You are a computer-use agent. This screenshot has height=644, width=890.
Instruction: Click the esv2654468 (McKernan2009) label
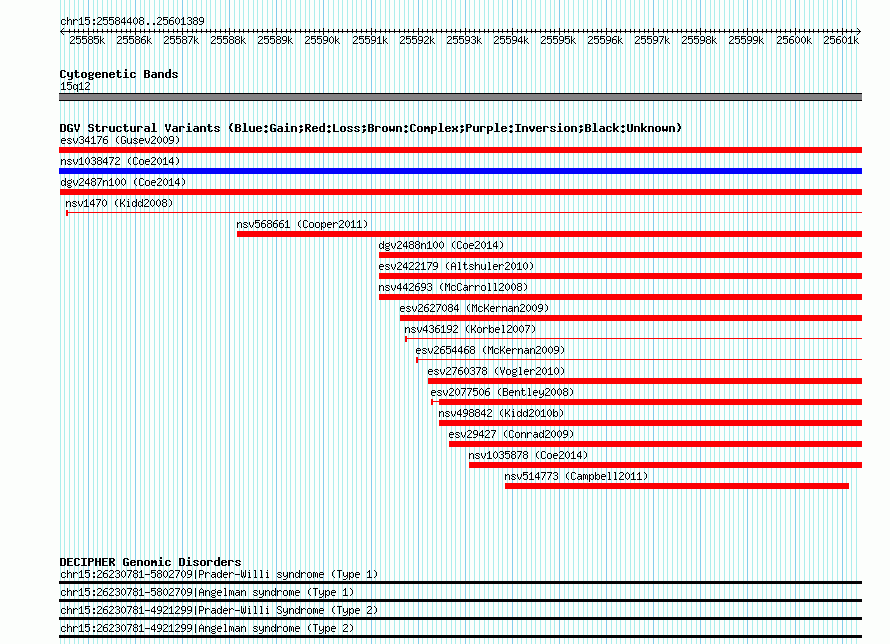(x=490, y=350)
